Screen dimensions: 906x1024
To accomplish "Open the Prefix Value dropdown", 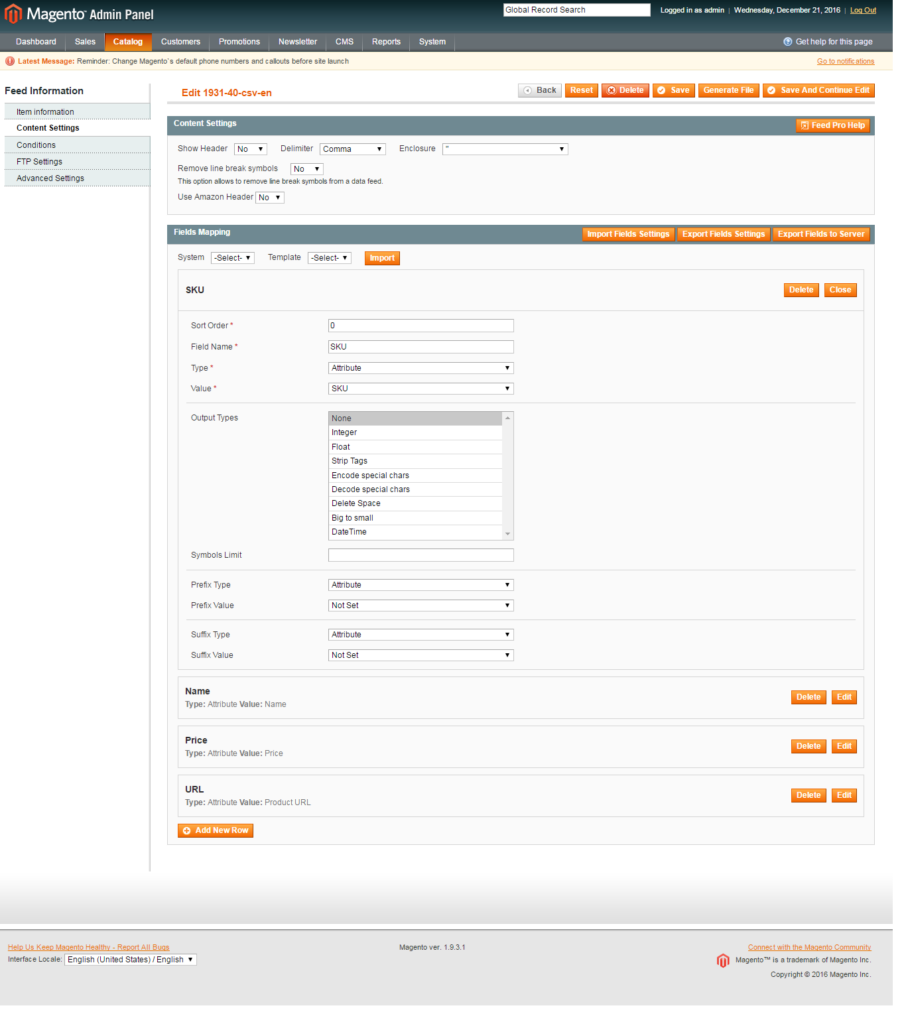I will coord(421,605).
